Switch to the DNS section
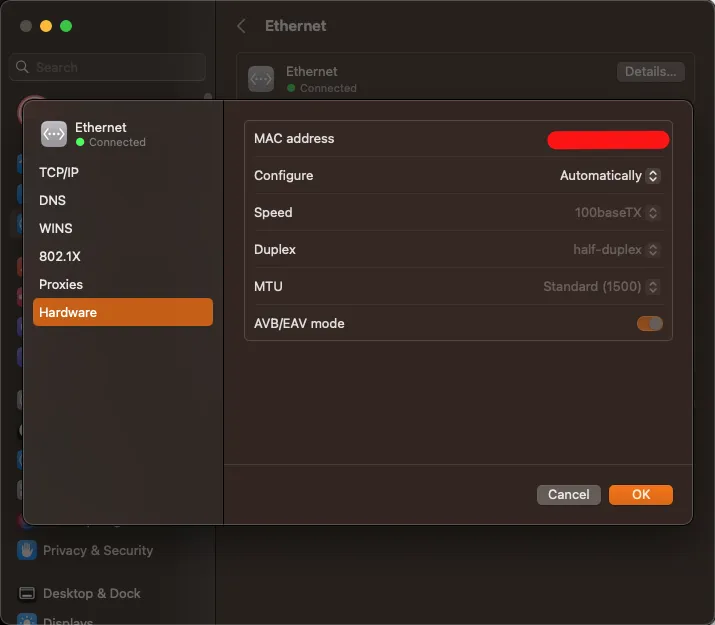 click(123, 200)
